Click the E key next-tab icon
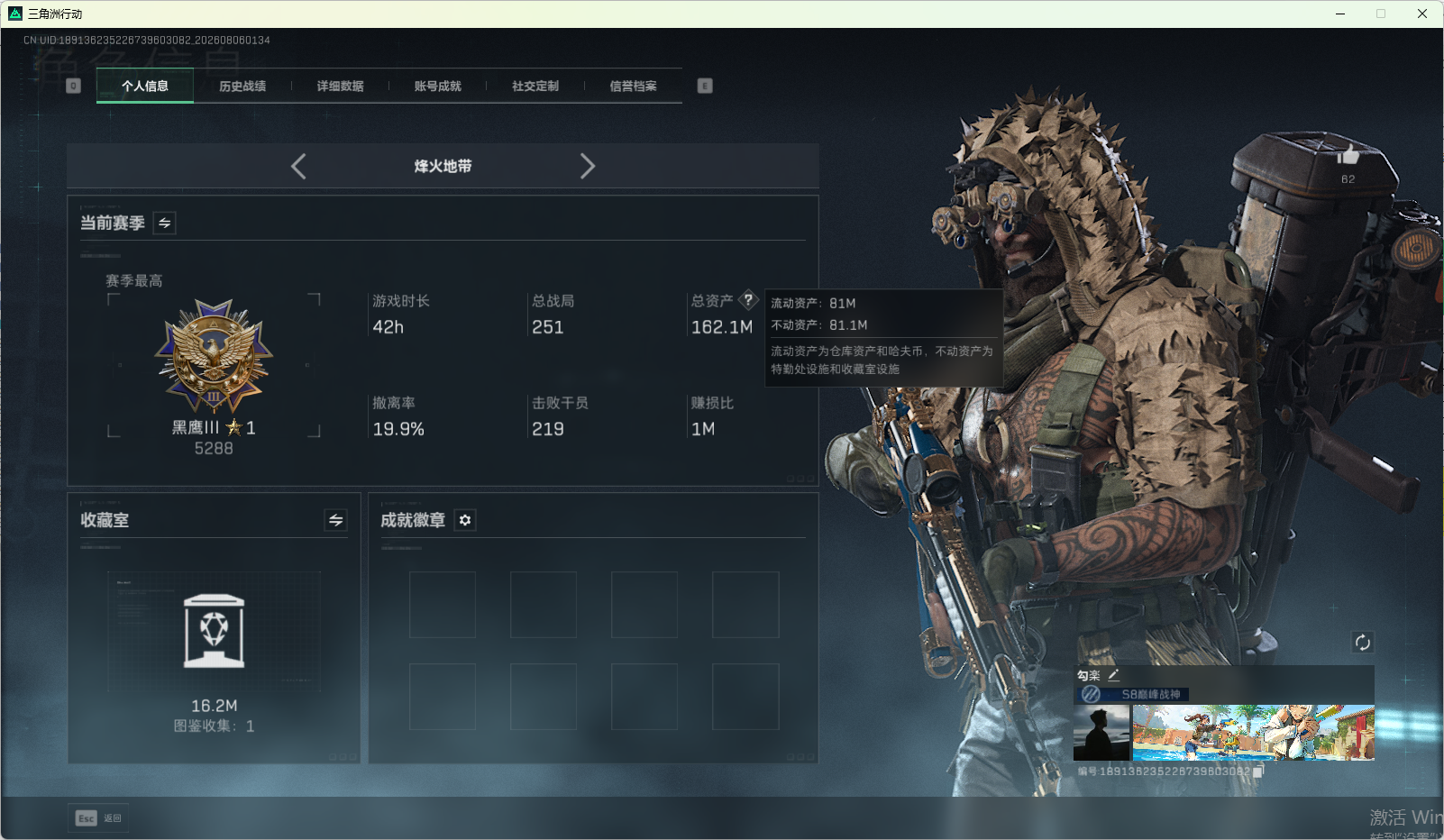This screenshot has height=840, width=1444. 705,86
